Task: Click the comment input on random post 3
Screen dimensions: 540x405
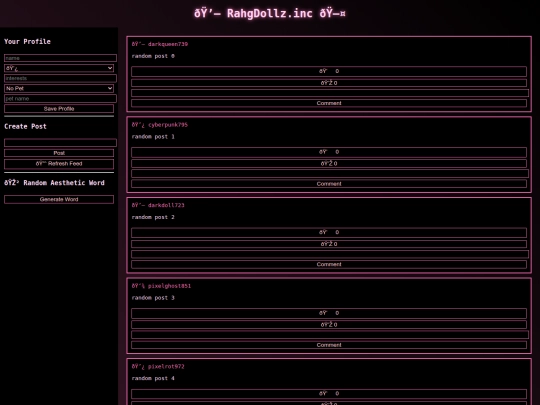Action: coord(330,335)
